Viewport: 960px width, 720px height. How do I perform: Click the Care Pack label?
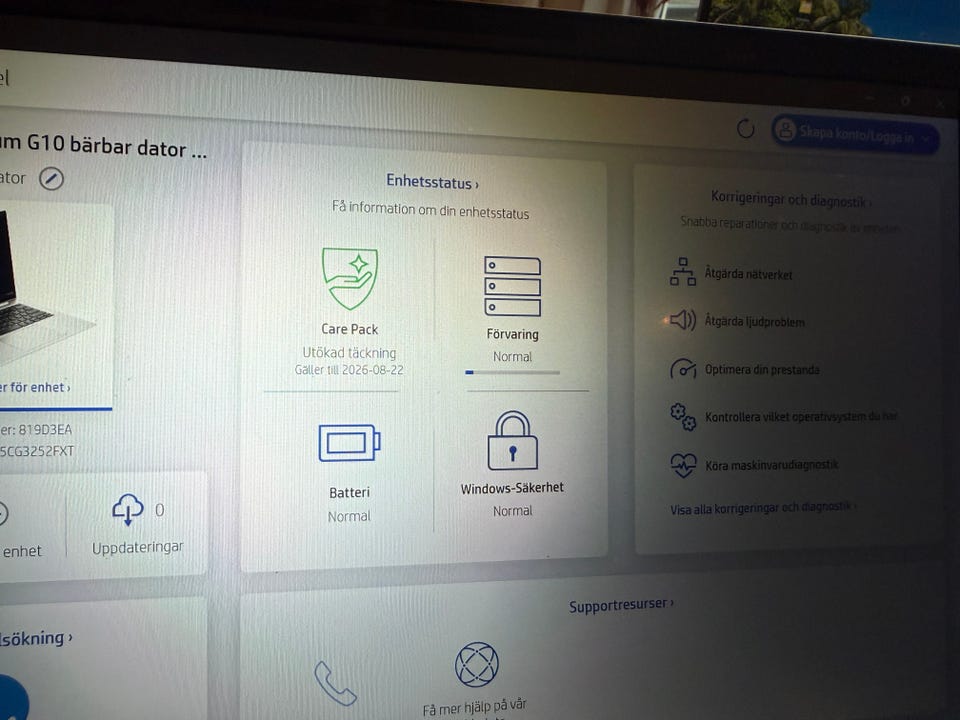pyautogui.click(x=350, y=329)
